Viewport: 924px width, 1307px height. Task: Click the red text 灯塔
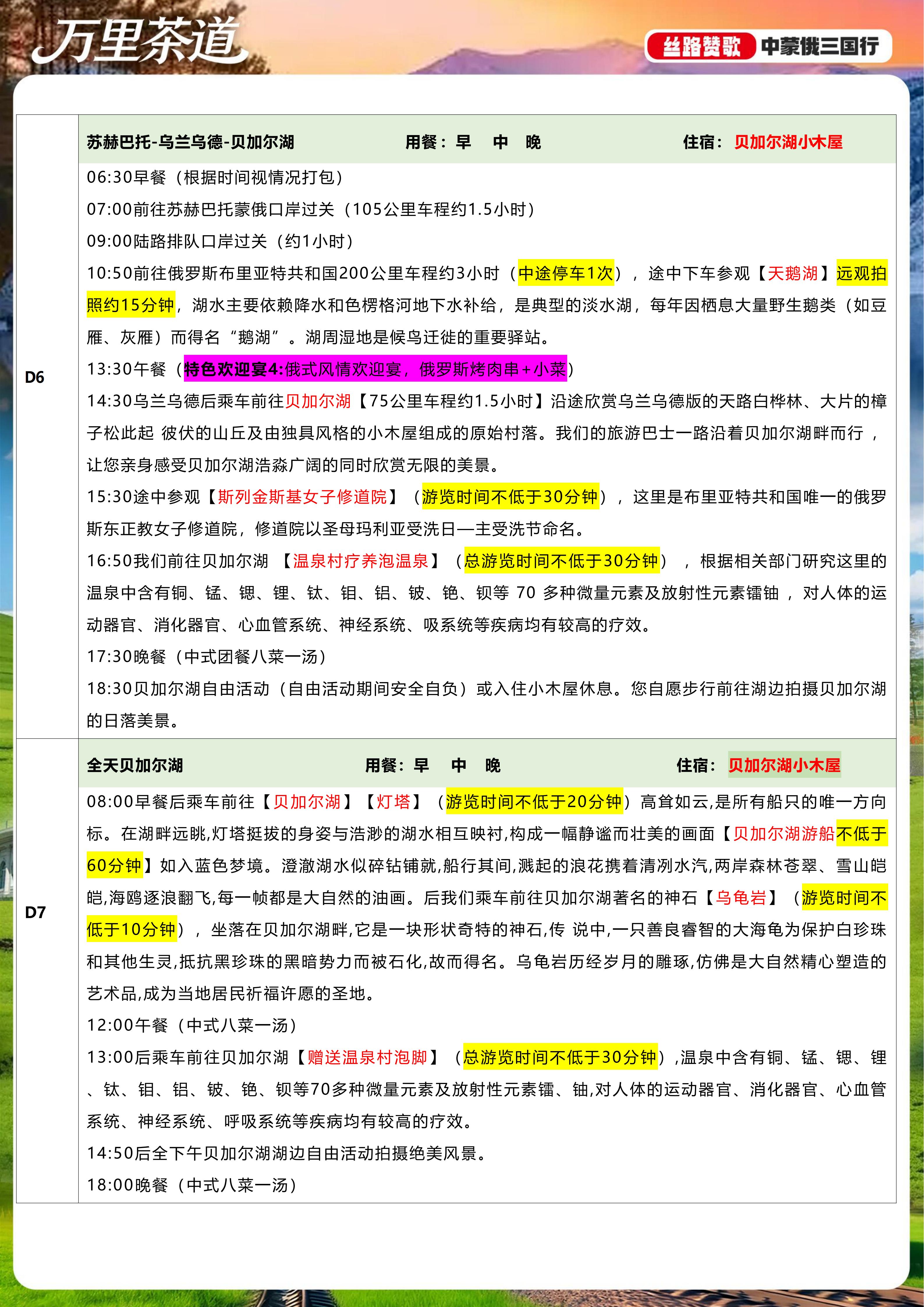click(x=393, y=802)
